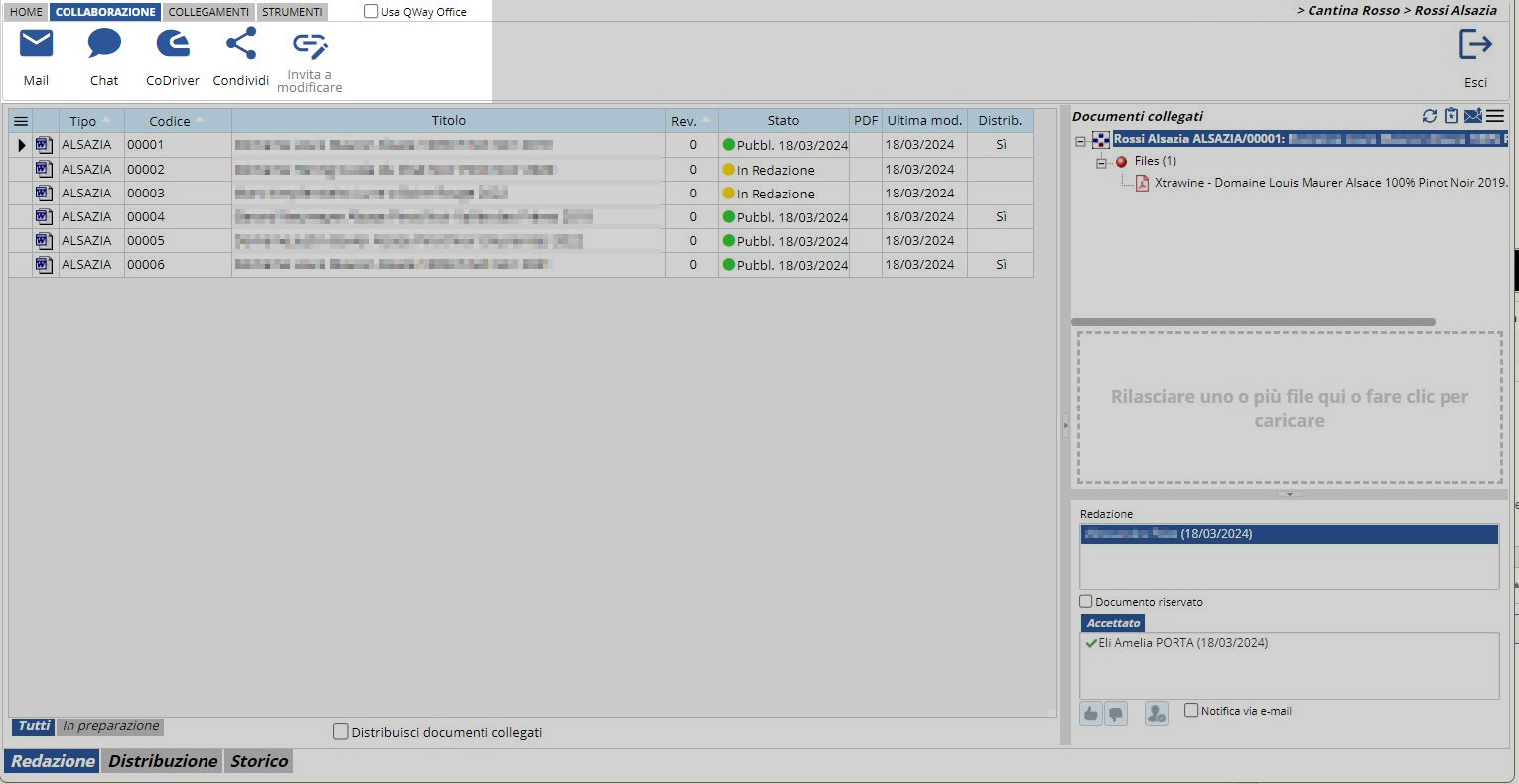This screenshot has width=1519, height=784.
Task: Collapse the Files (1) tree node
Action: (x=1101, y=162)
